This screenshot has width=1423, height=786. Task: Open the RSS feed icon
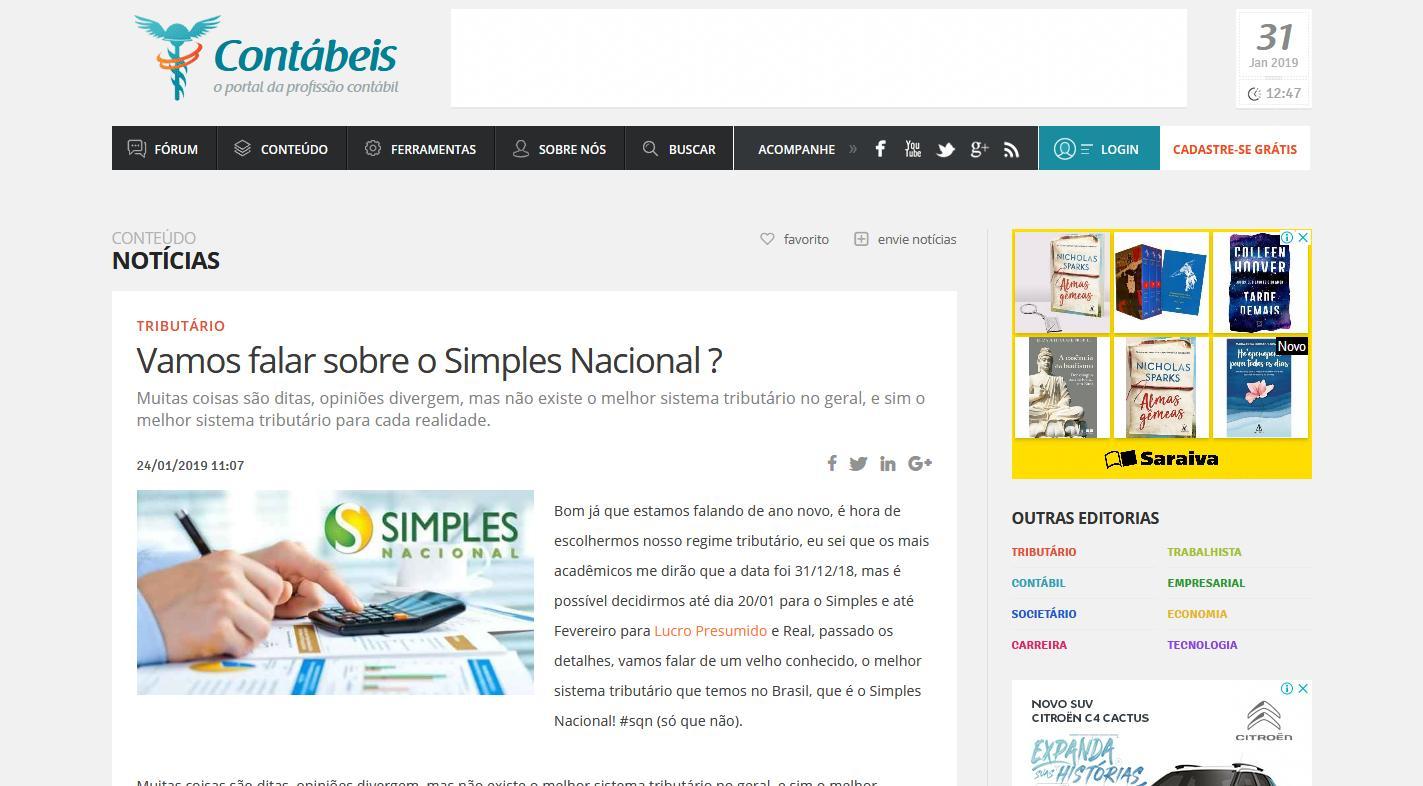(1012, 150)
